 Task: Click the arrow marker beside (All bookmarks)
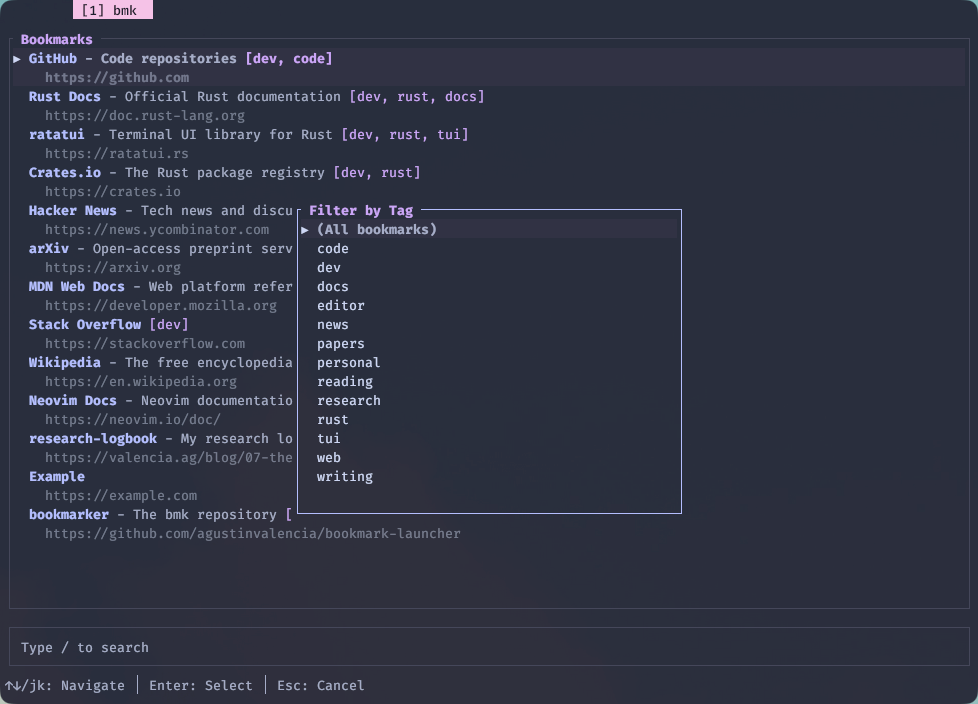(305, 229)
